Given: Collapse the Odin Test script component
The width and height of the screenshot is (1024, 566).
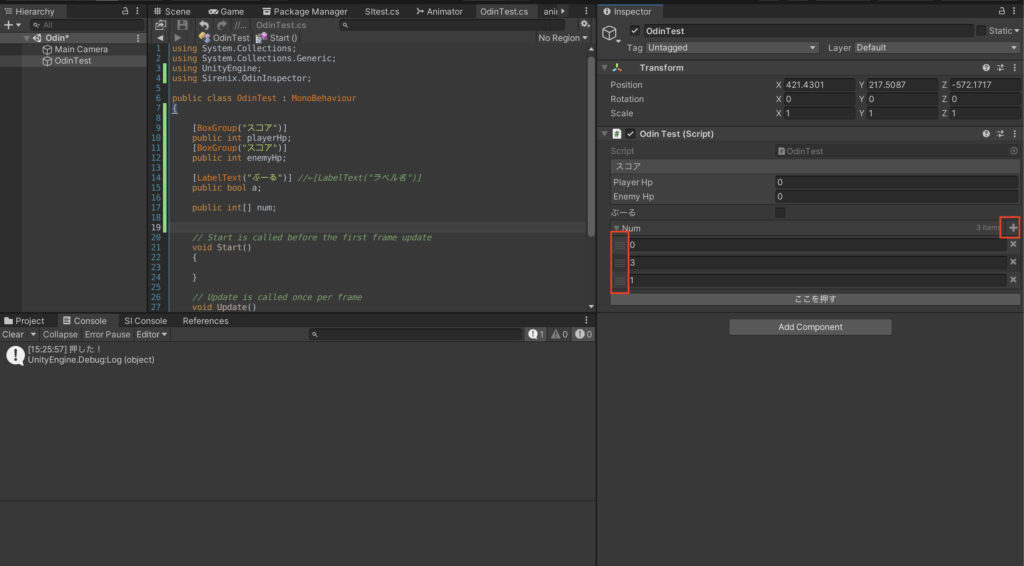Looking at the screenshot, I should [x=605, y=133].
